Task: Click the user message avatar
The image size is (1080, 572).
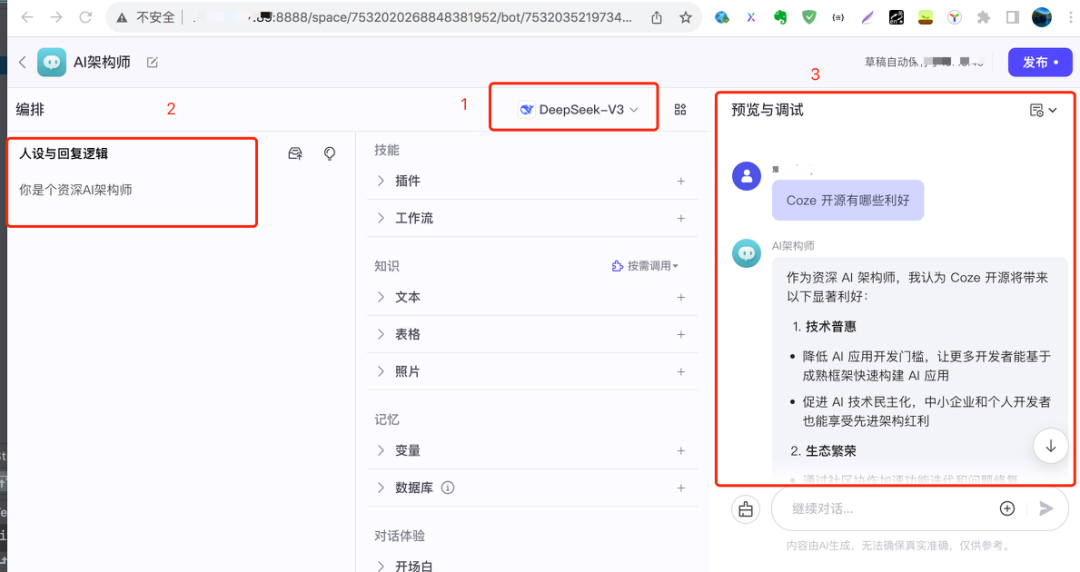Action: point(746,176)
